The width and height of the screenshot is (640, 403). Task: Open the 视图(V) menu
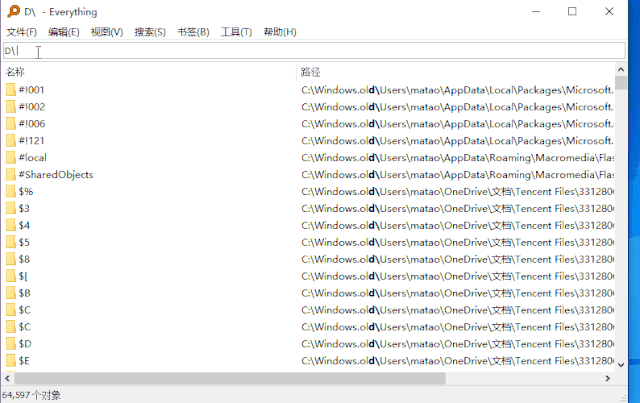click(107, 32)
